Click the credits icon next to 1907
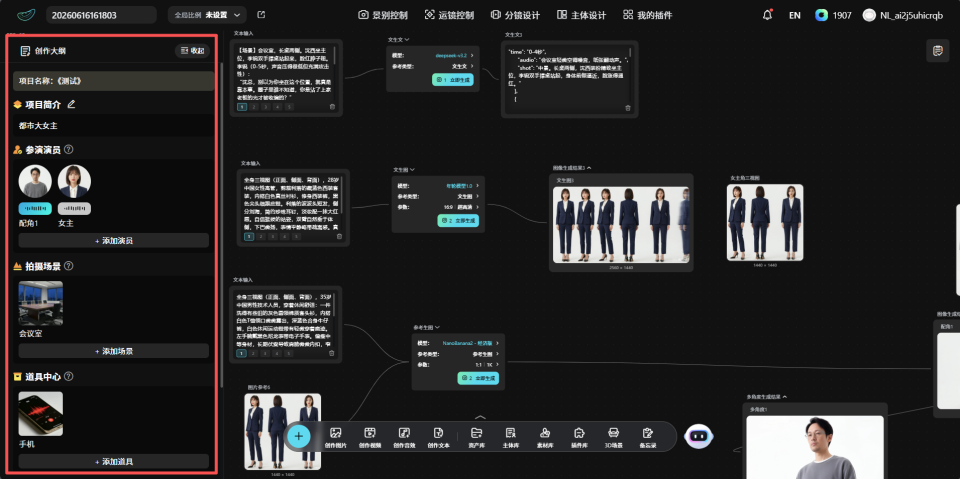The width and height of the screenshot is (960, 479). point(821,15)
